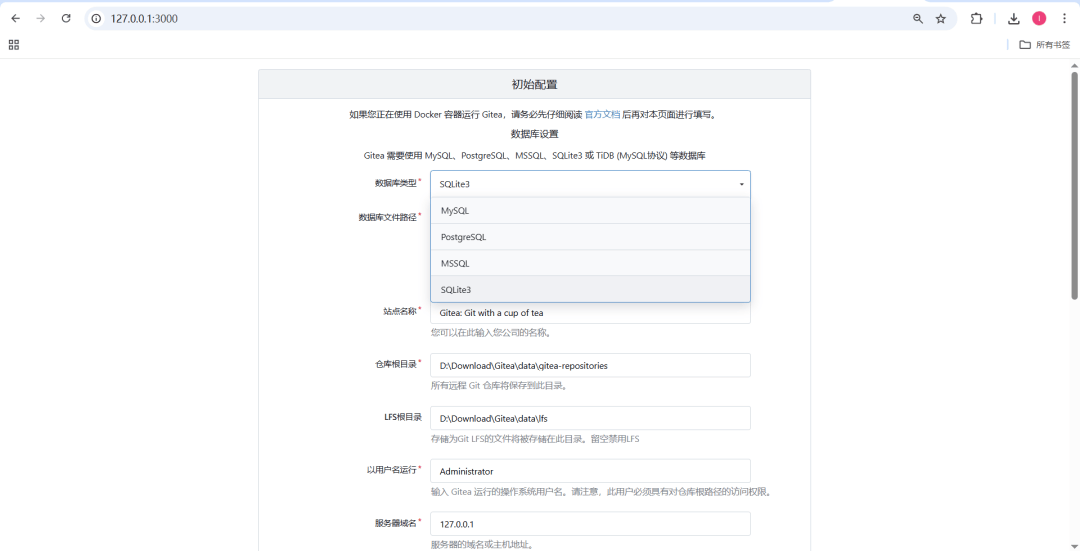This screenshot has width=1080, height=551.
Task: Click the 初始配置 heading
Action: click(534, 85)
